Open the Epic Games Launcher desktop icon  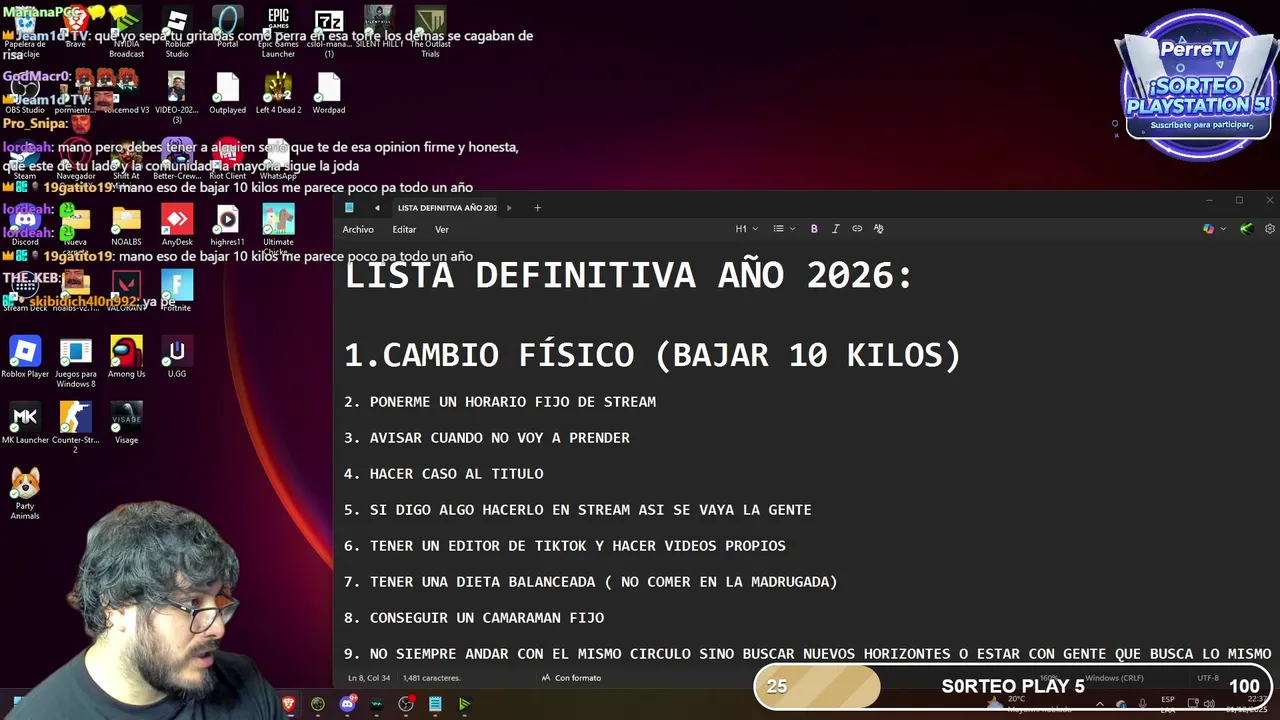[278, 30]
